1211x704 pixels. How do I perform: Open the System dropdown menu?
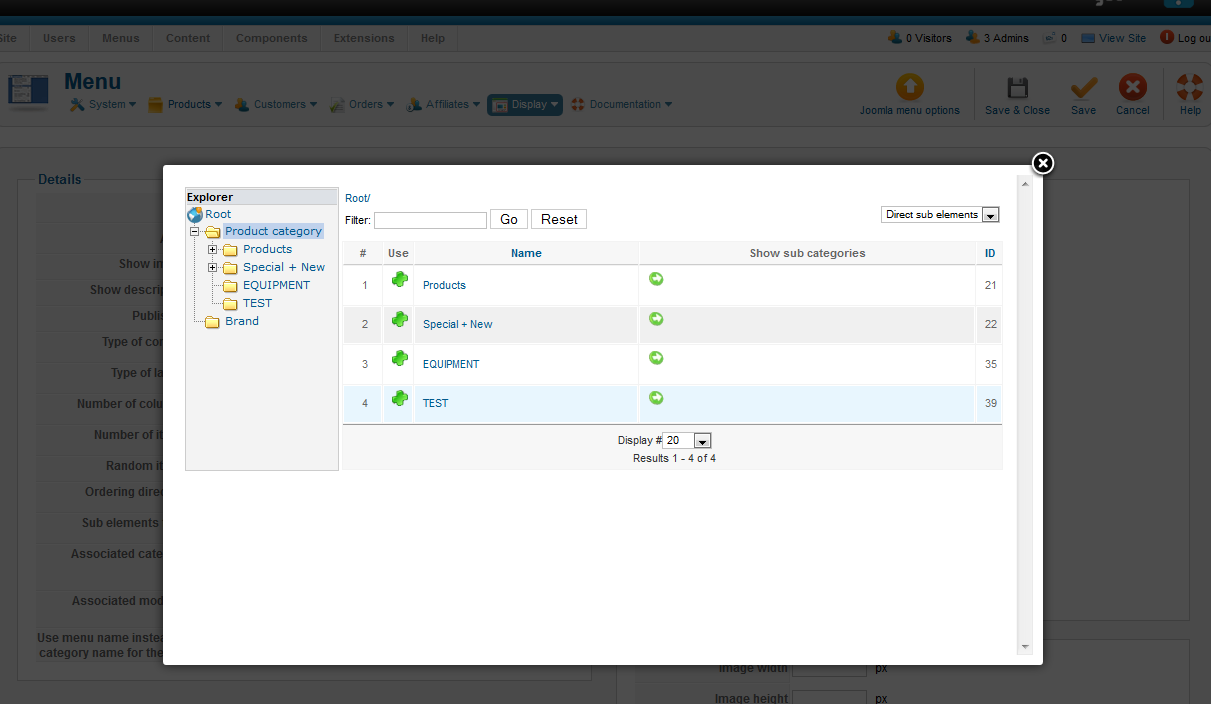102,104
